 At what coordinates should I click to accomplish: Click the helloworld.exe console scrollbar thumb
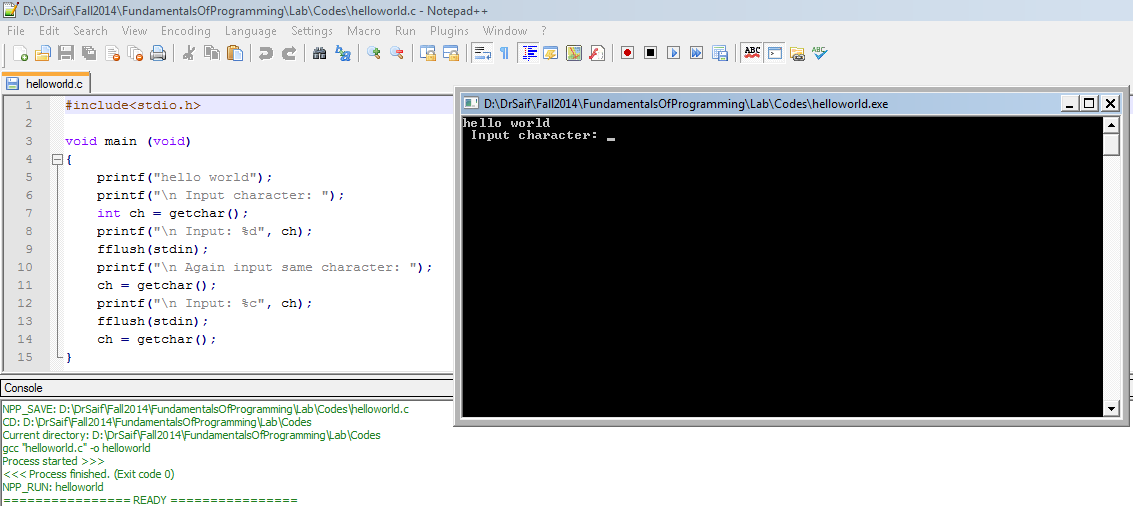1111,144
